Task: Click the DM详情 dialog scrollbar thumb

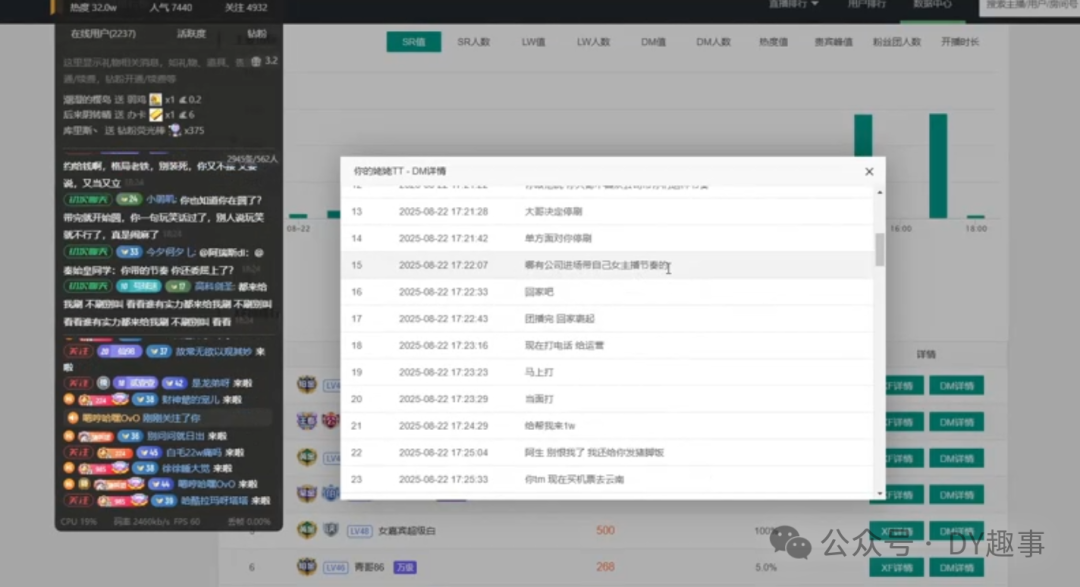Action: (x=880, y=249)
